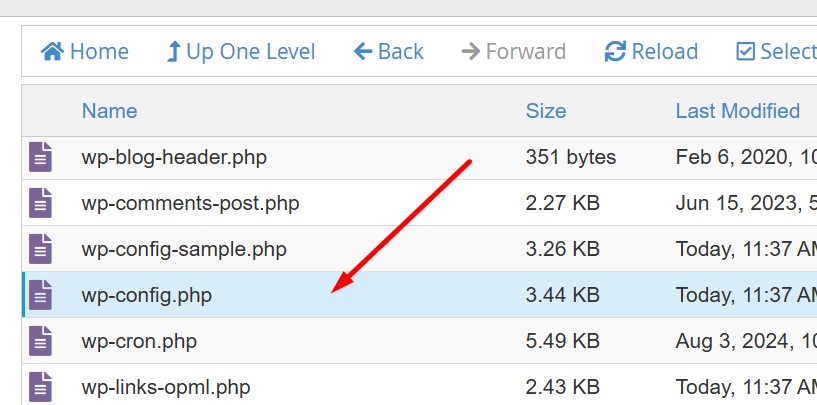Image resolution: width=817 pixels, height=405 pixels.
Task: Select the wp-config.php file name
Action: point(147,295)
